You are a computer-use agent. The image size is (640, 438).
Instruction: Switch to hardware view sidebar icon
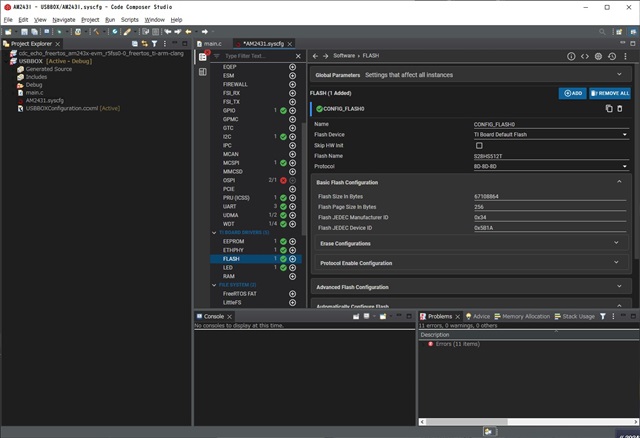[x=202, y=72]
